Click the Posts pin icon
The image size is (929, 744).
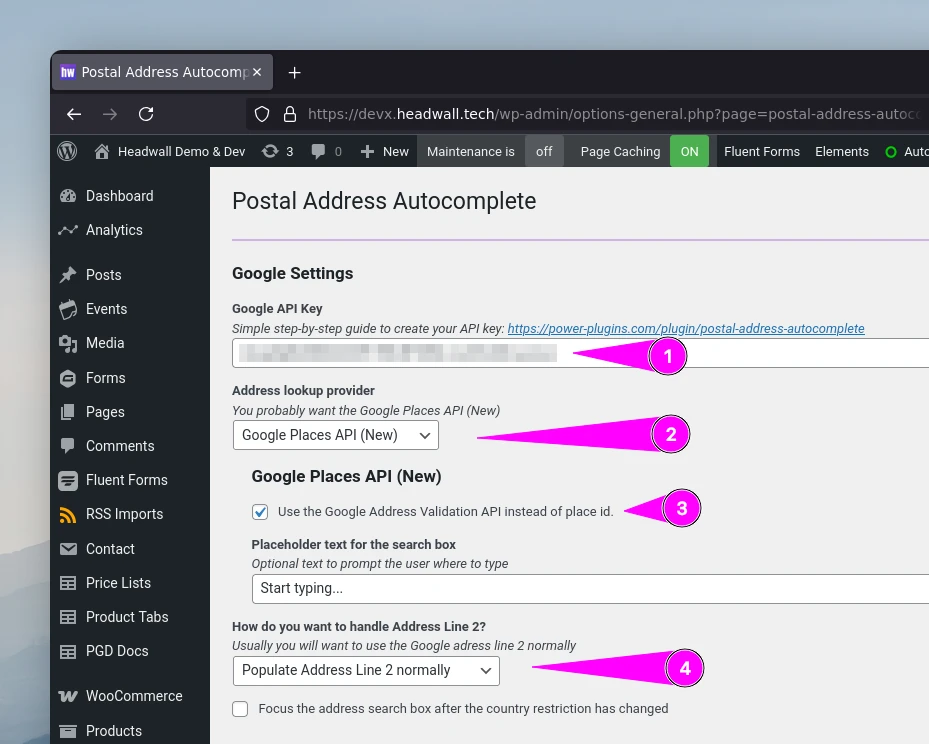[x=68, y=275]
